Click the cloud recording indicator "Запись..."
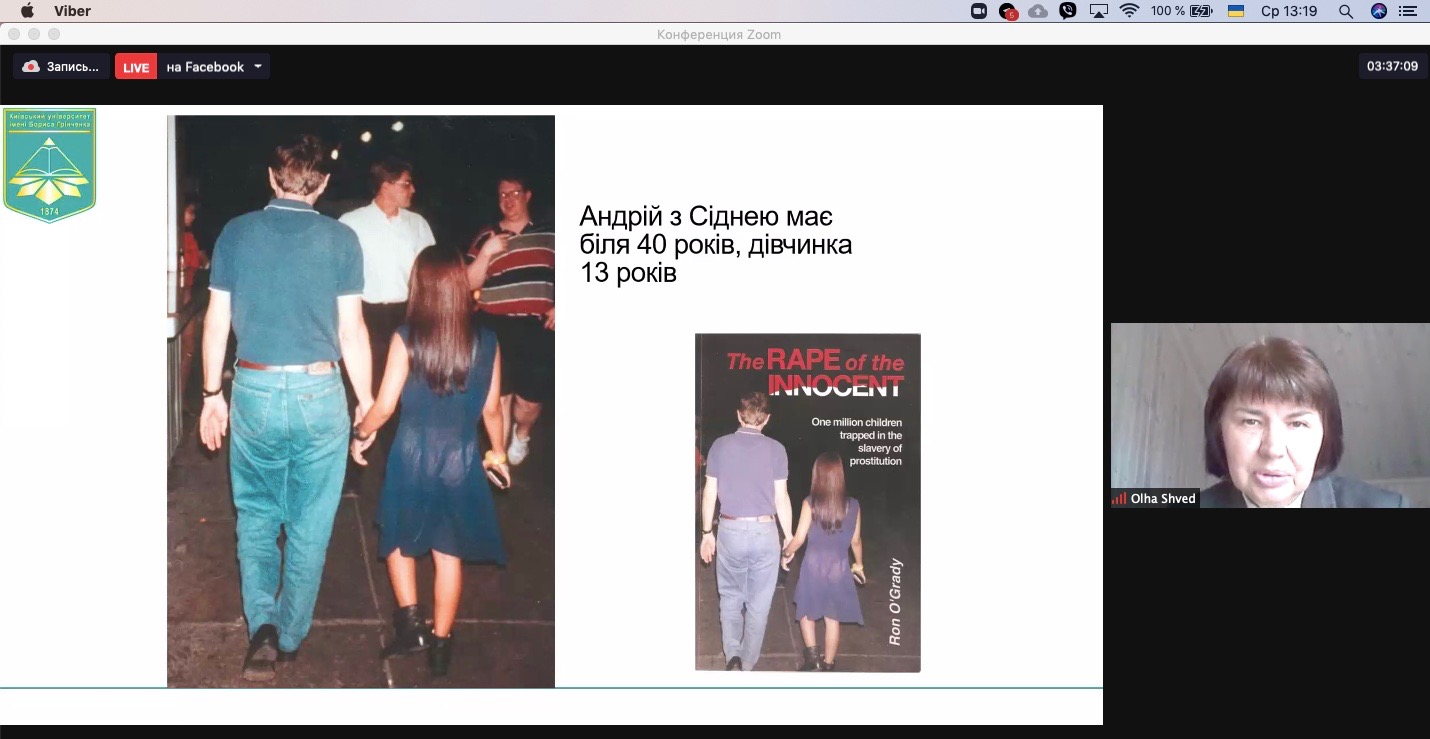Image resolution: width=1430 pixels, height=739 pixels. 61,67
